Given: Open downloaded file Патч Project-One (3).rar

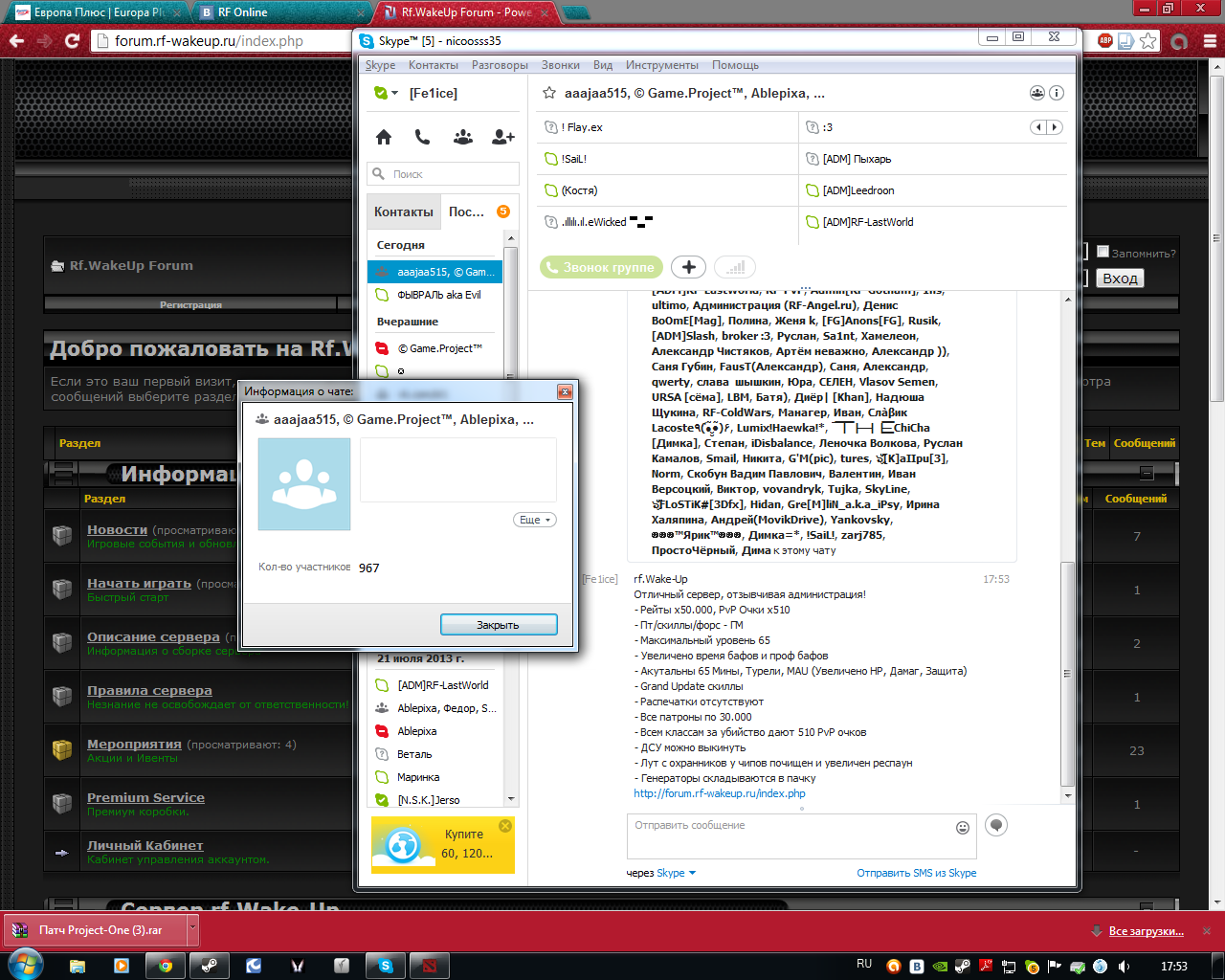Looking at the screenshot, I should pos(96,929).
